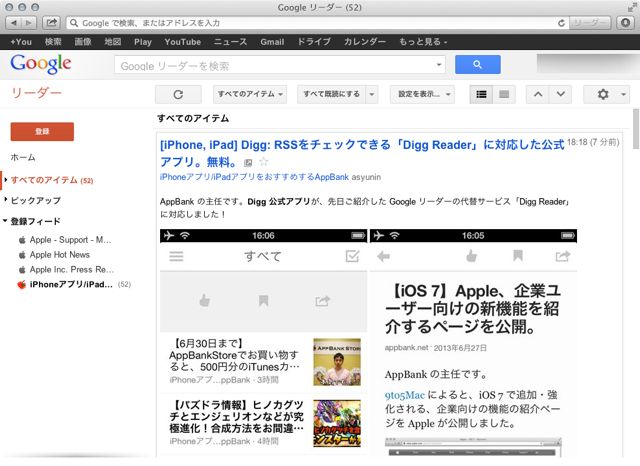Click the Safari Reader button
The image size is (640, 466).
[x=589, y=23]
